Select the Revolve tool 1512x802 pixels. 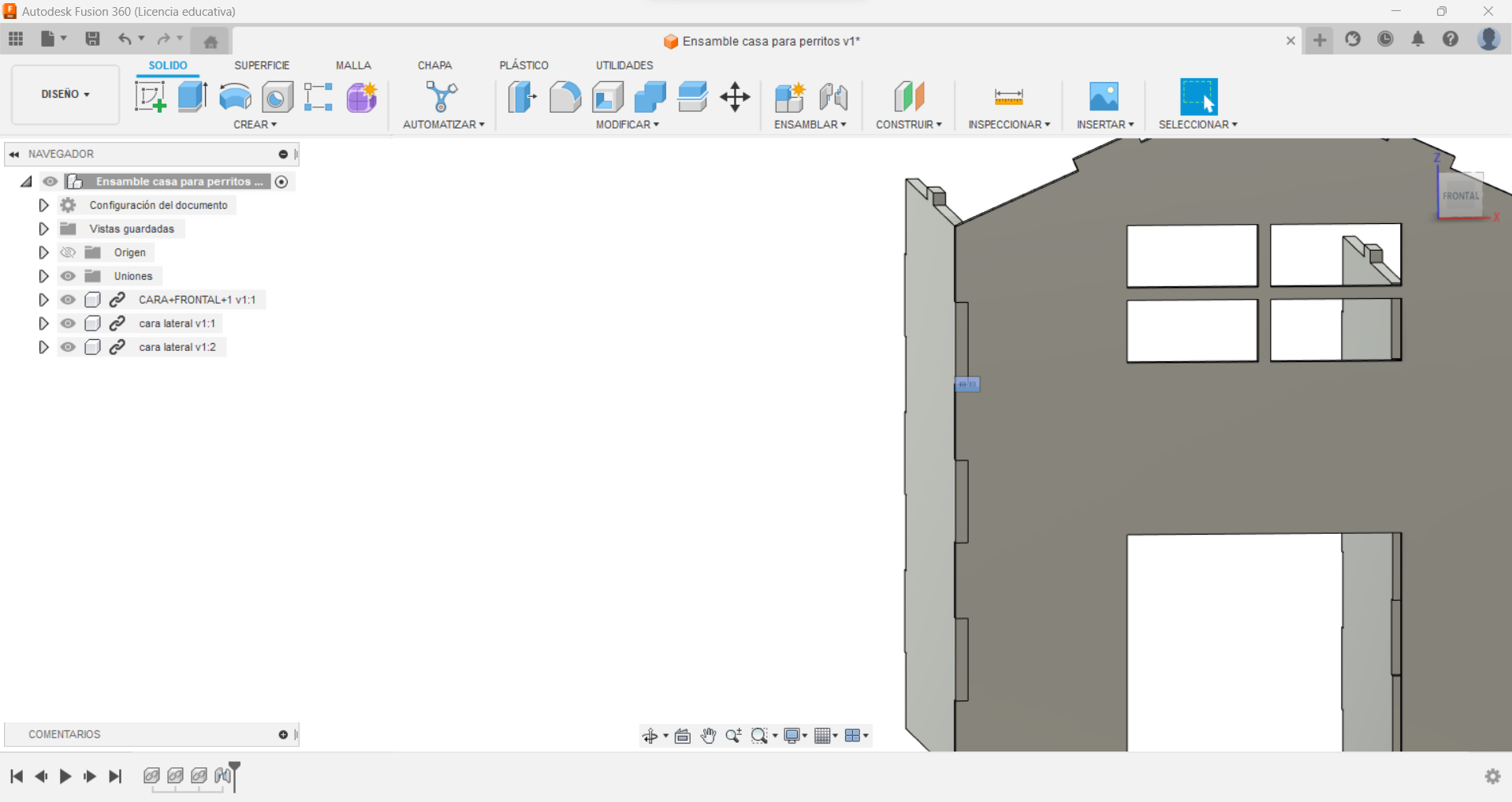click(x=235, y=97)
